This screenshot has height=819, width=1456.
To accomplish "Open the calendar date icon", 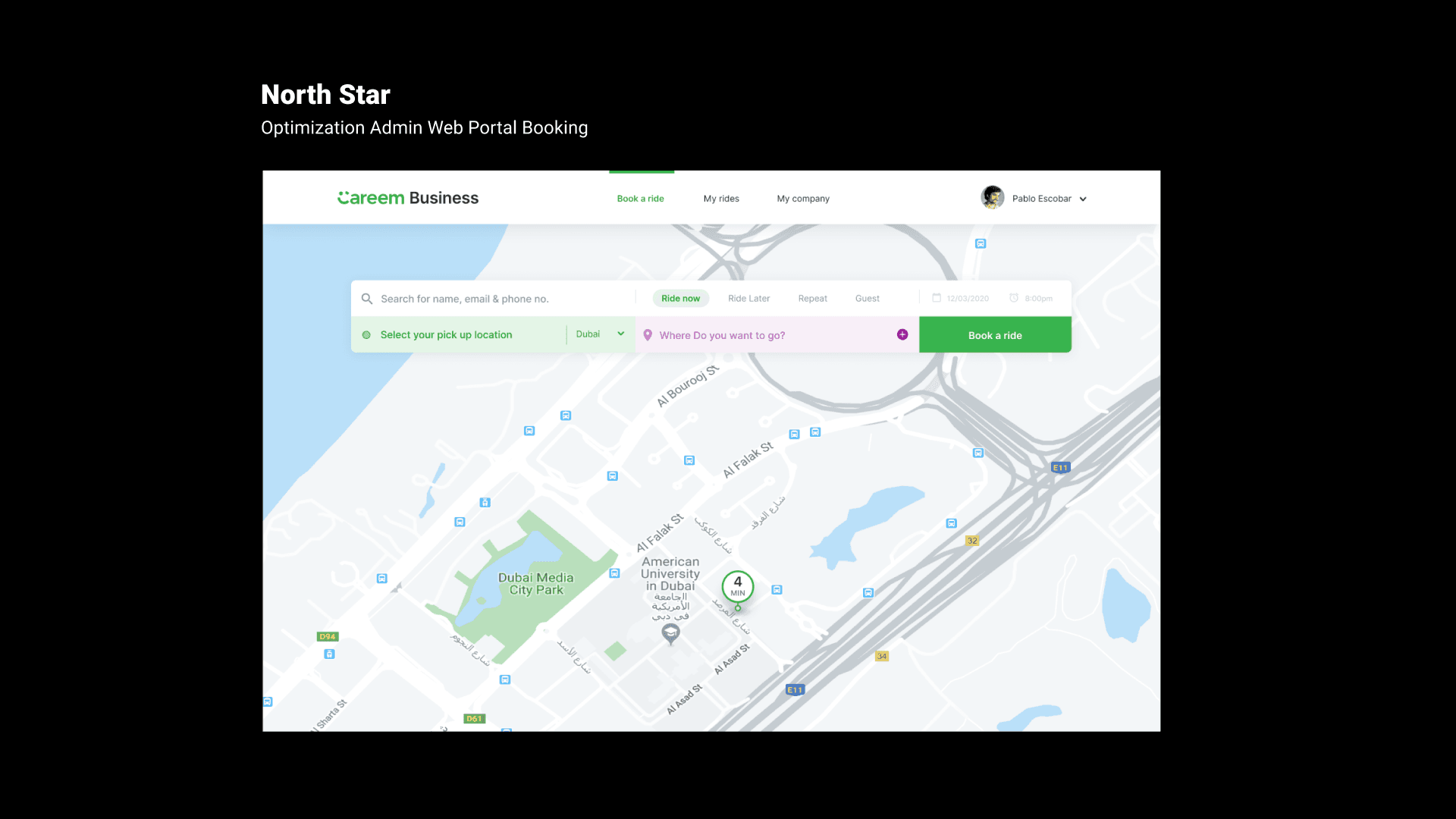I will tap(937, 298).
